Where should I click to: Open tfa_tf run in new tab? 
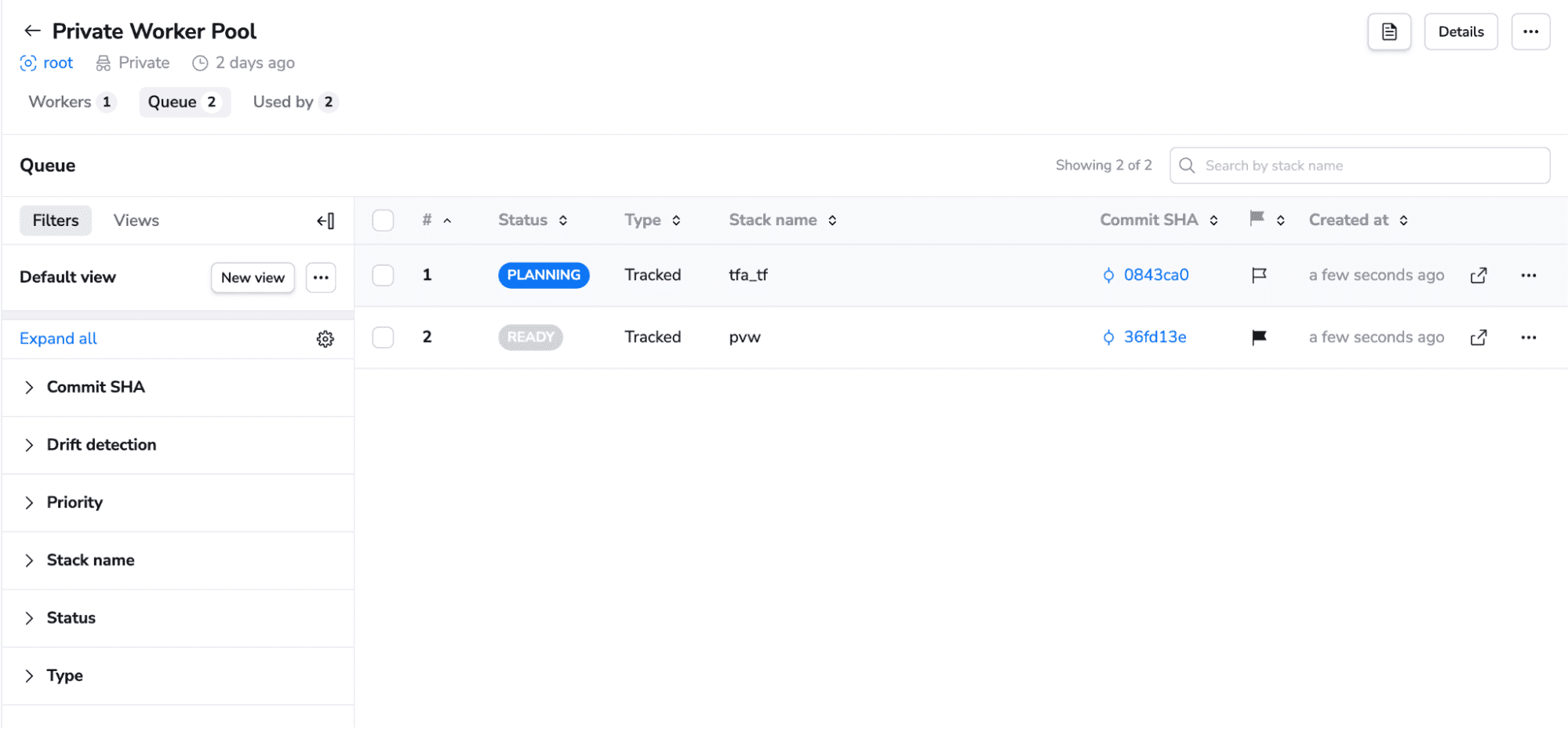(1479, 275)
